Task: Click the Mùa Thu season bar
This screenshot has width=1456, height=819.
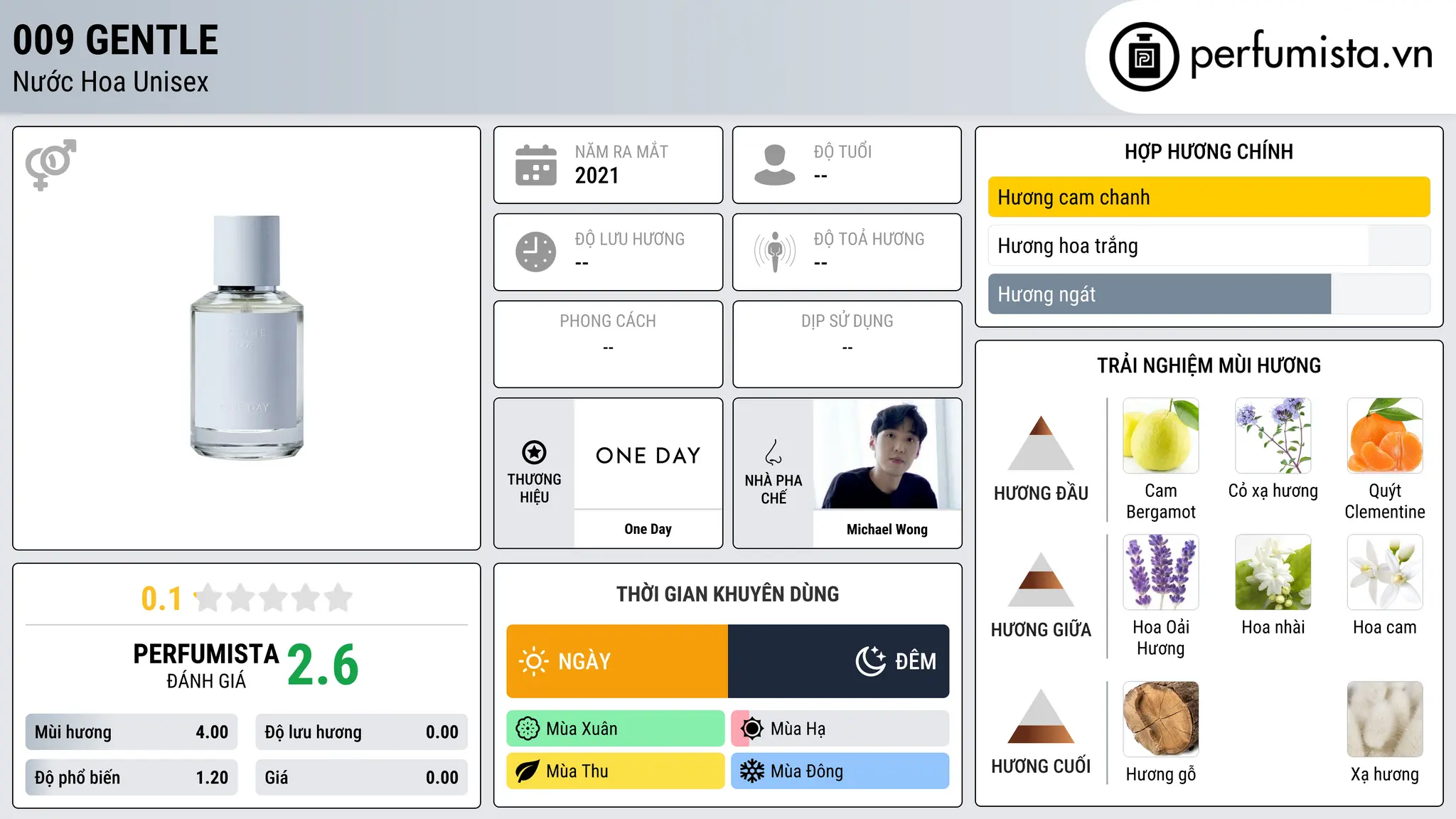Action: pyautogui.click(x=616, y=771)
